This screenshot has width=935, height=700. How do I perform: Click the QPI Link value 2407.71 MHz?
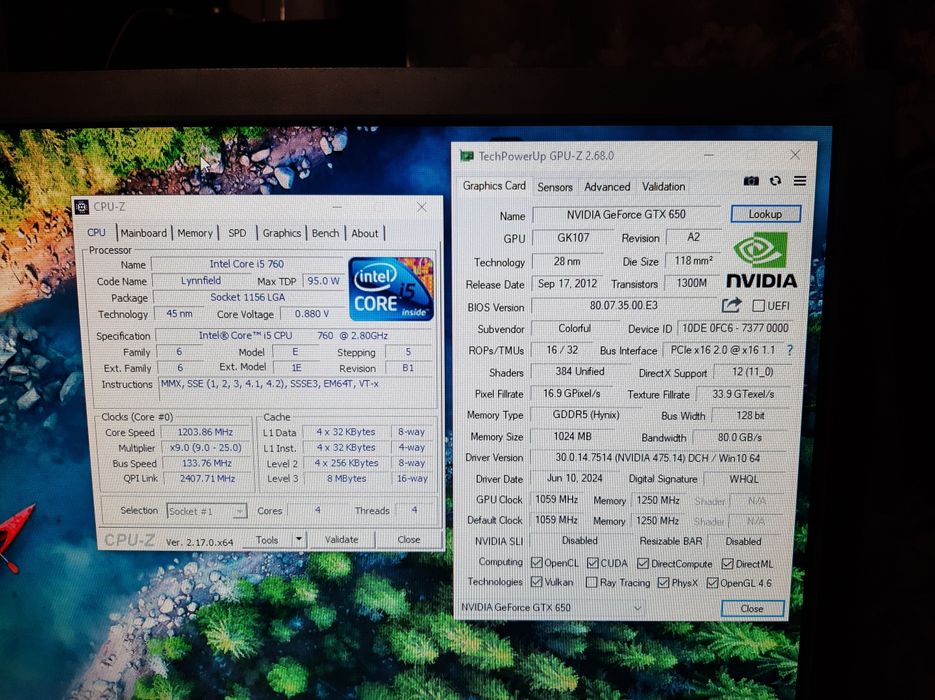207,478
